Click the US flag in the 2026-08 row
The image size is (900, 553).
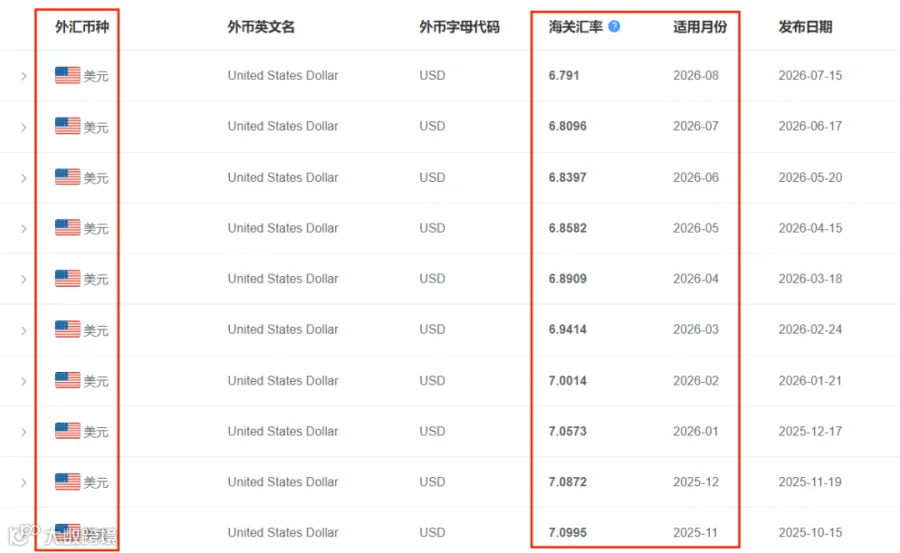pyautogui.click(x=68, y=75)
